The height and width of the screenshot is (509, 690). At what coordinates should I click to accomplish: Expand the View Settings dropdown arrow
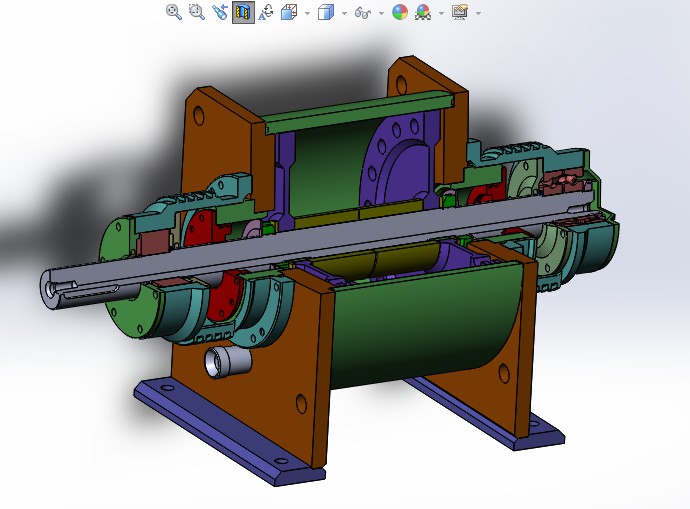pyautogui.click(x=478, y=13)
